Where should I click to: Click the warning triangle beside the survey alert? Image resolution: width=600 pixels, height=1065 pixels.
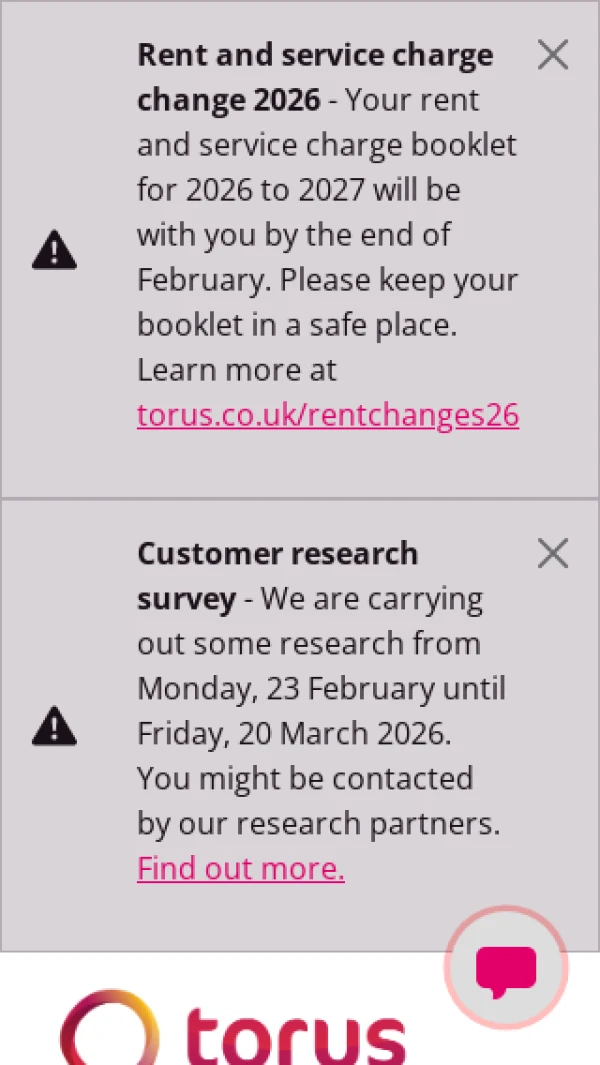[x=54, y=725]
